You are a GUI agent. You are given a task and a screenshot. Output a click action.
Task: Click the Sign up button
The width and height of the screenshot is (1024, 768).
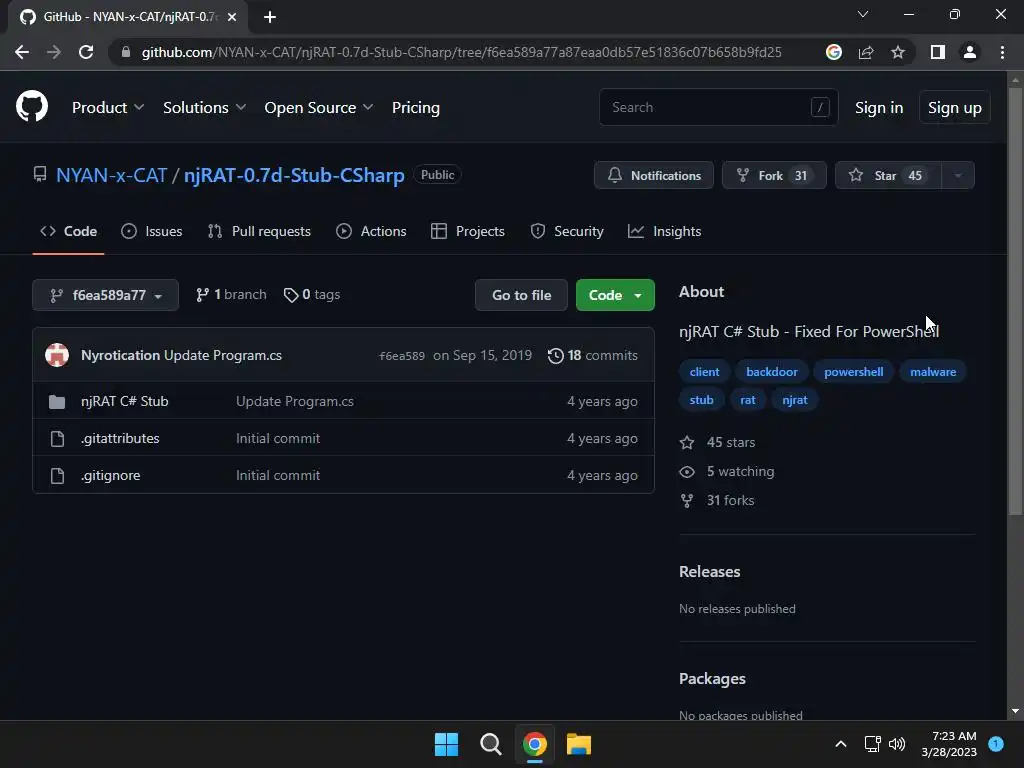955,108
